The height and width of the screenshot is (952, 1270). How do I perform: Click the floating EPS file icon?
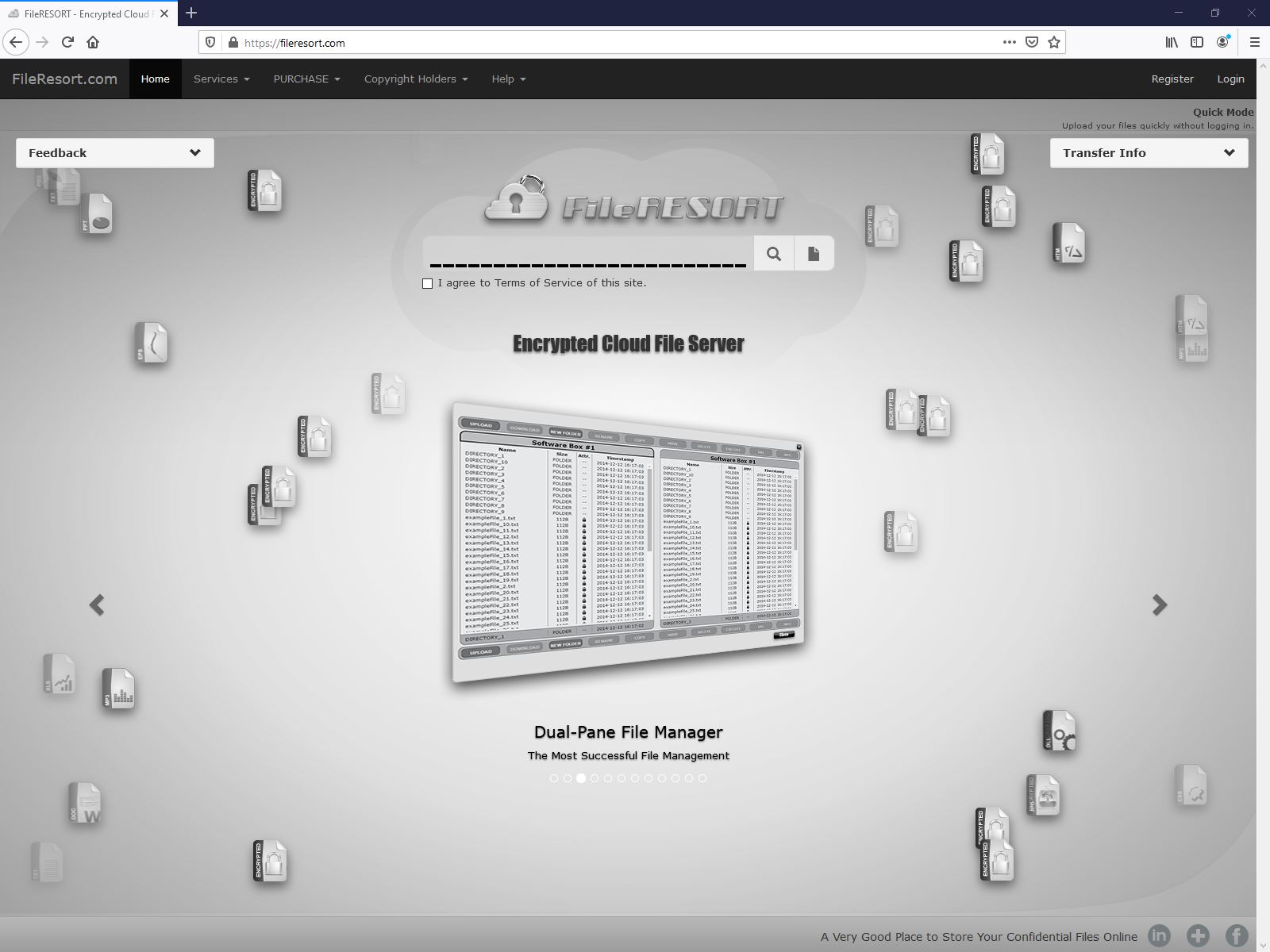pyautogui.click(x=151, y=343)
